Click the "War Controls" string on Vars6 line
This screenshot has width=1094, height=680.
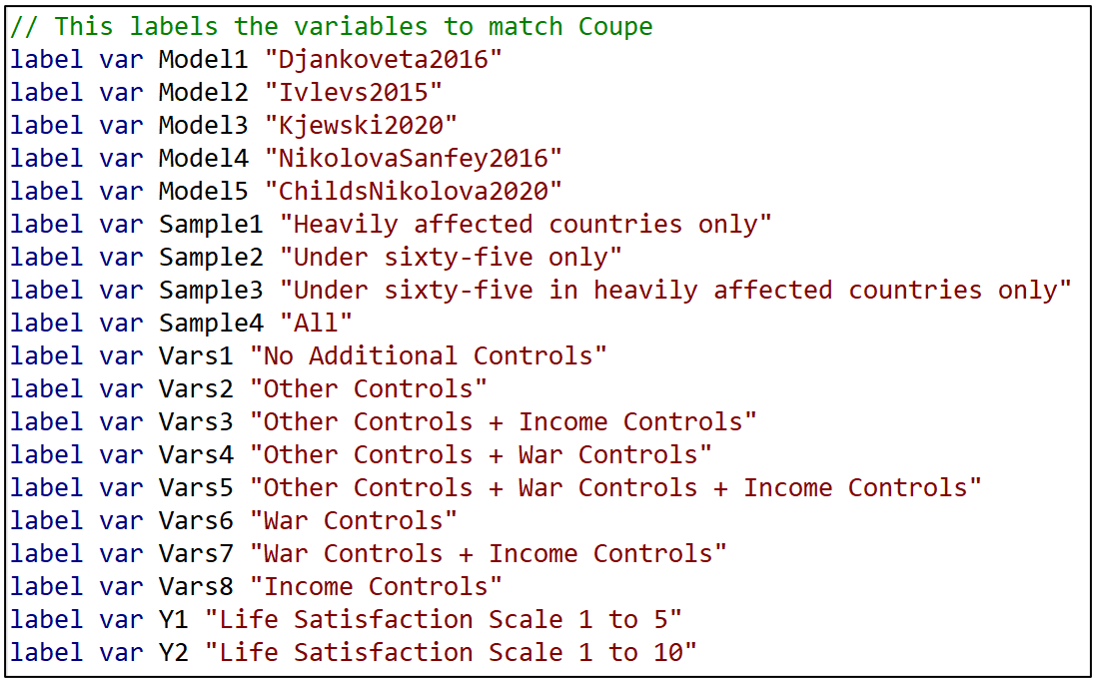click(353, 521)
